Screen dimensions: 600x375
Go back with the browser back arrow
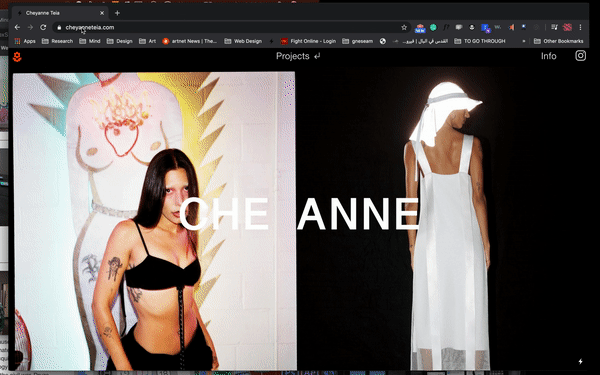point(17,27)
